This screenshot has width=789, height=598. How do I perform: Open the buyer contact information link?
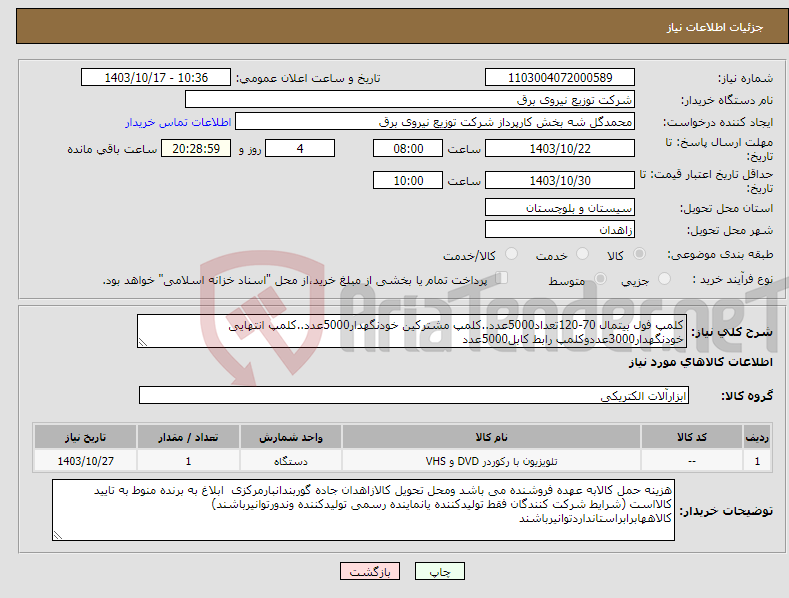pyautogui.click(x=178, y=122)
